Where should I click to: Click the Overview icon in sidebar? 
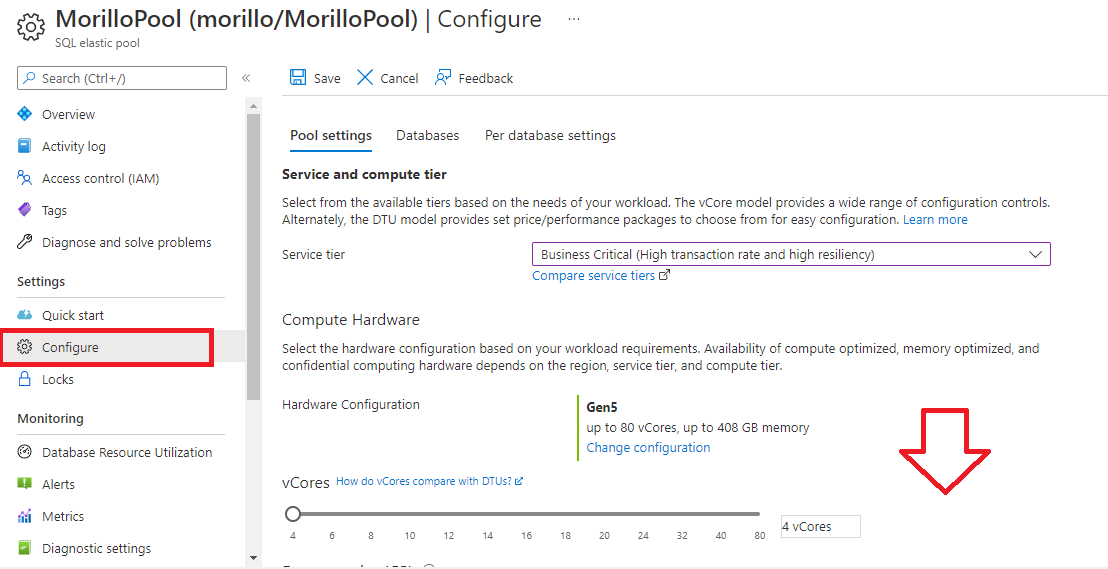pos(25,114)
